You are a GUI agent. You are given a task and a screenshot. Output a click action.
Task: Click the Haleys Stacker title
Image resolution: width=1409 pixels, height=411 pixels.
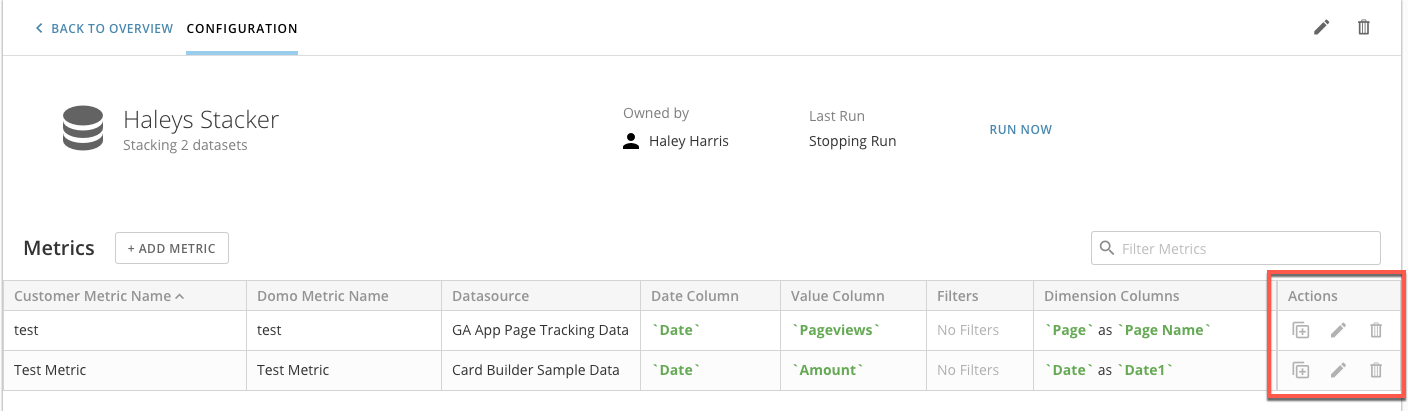pyautogui.click(x=201, y=120)
